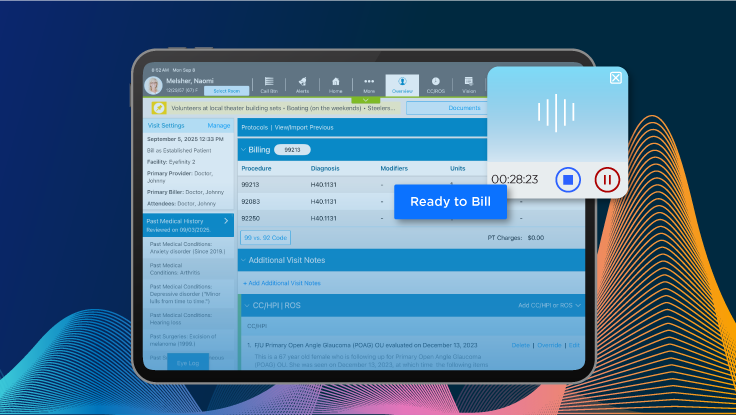This screenshot has height=415, width=736.
Task: Open the CC/ROS toolbar icon
Action: tap(435, 84)
